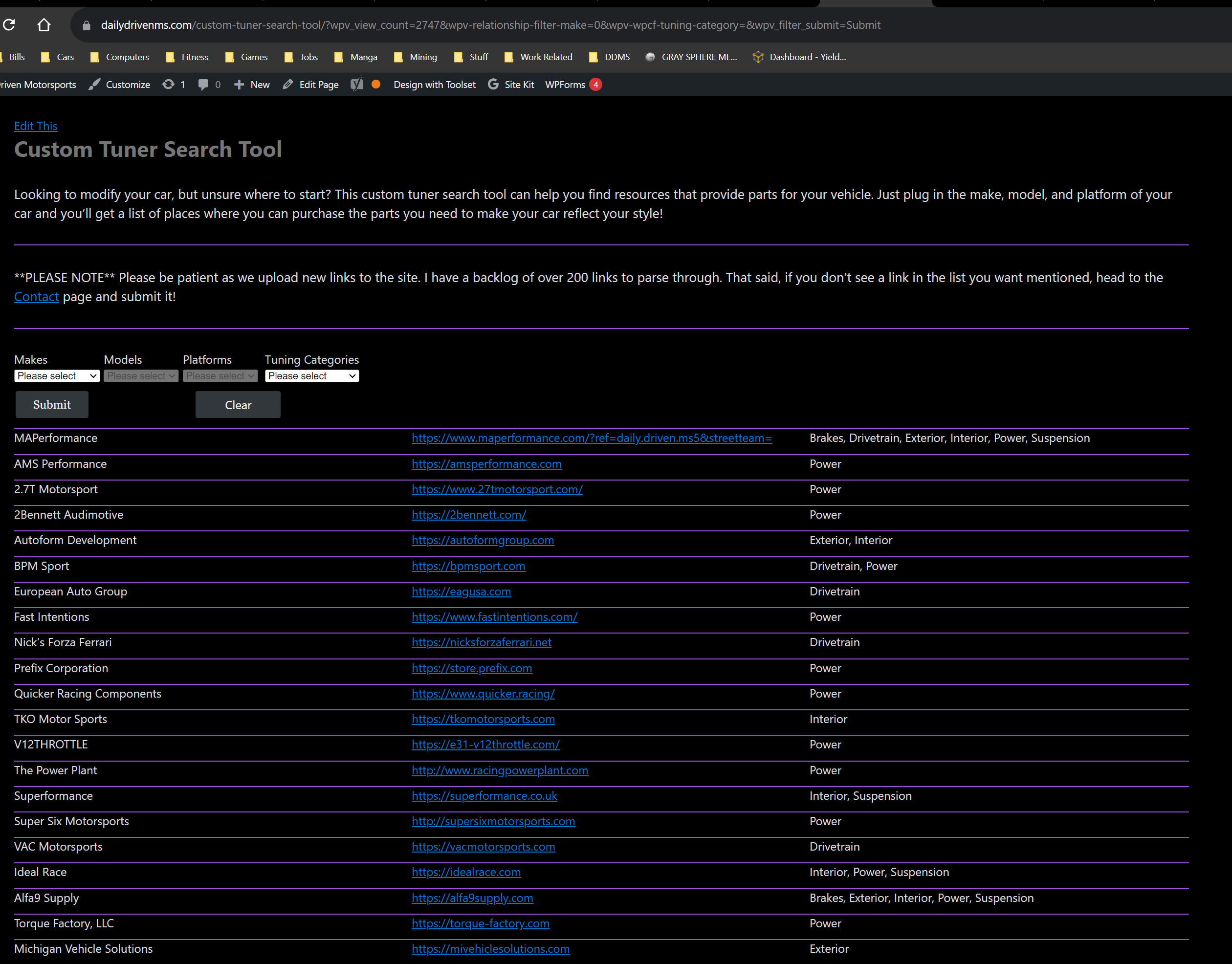Open the Tuning Categories dropdown
Screen dimensions: 1232x964
(x=312, y=376)
